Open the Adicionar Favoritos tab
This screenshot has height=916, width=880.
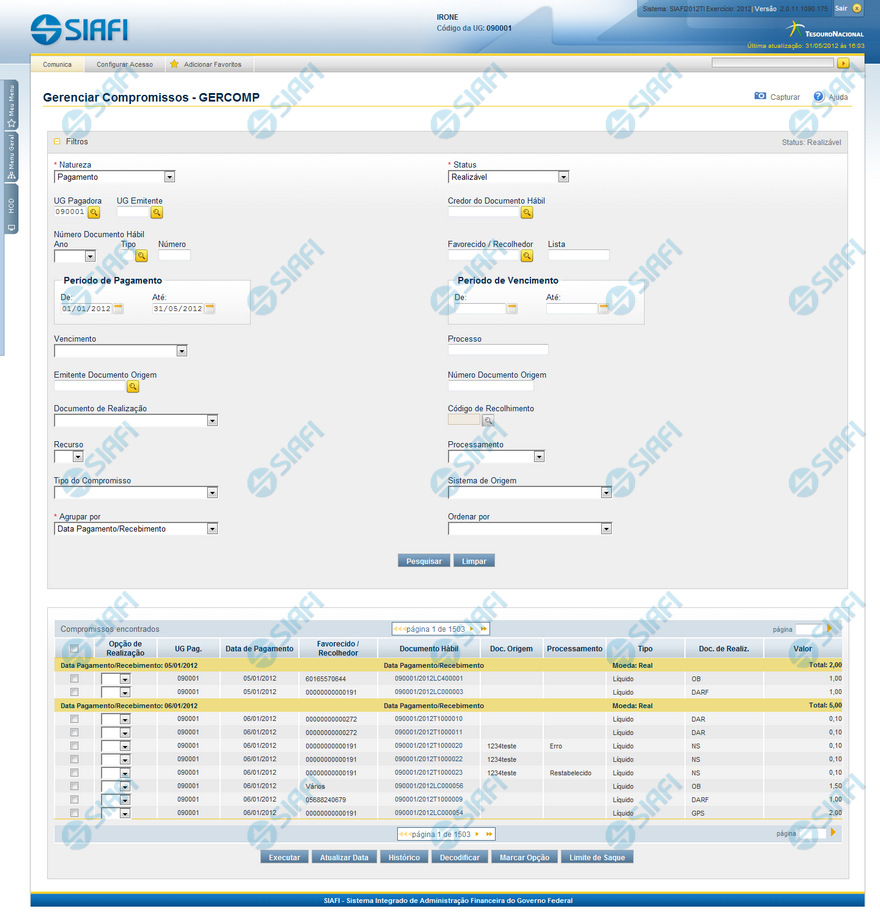click(x=212, y=64)
